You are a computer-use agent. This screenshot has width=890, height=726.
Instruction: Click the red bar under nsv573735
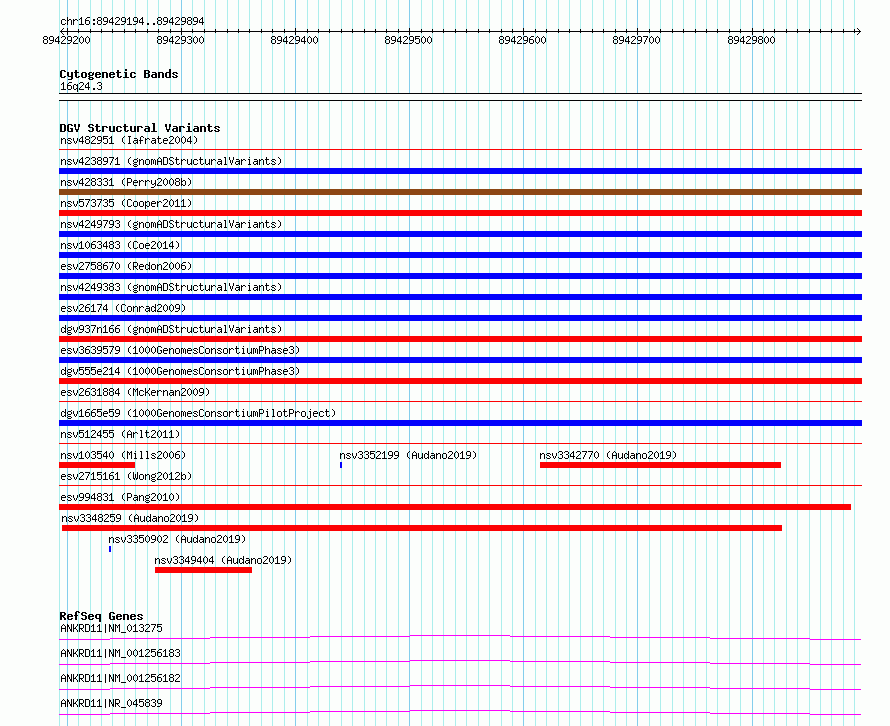click(460, 213)
